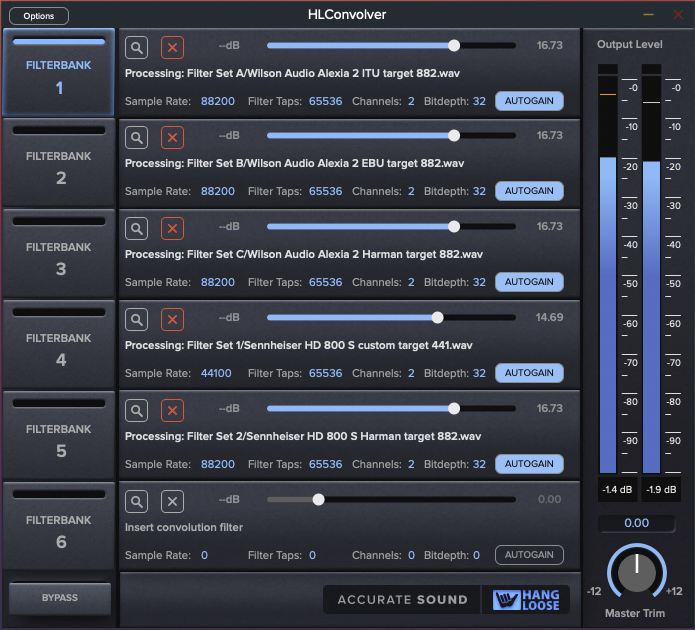Click gain slider handle for Sennheiser custom 441 row
695x630 pixels.
click(x=437, y=317)
